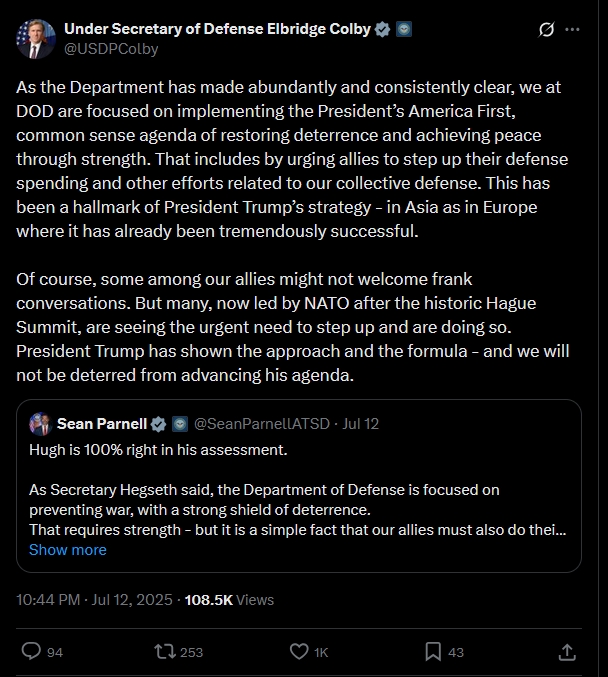Click the government affiliation badge beside Colby's name
The image size is (608, 677).
pyautogui.click(x=401, y=29)
